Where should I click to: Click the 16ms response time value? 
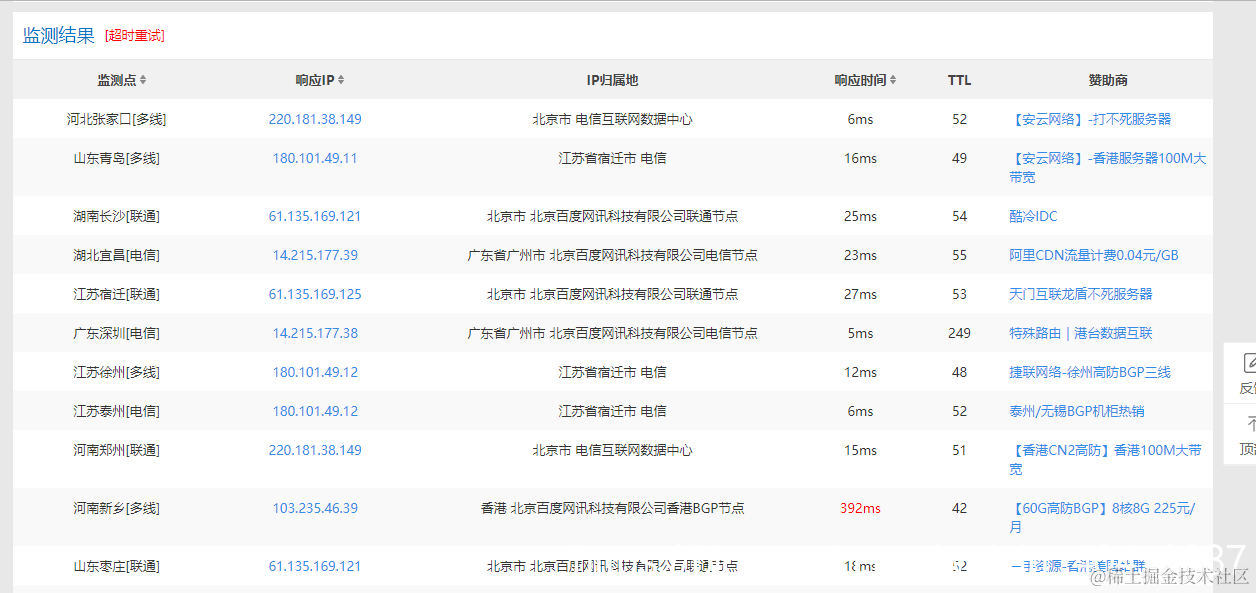[x=860, y=158]
